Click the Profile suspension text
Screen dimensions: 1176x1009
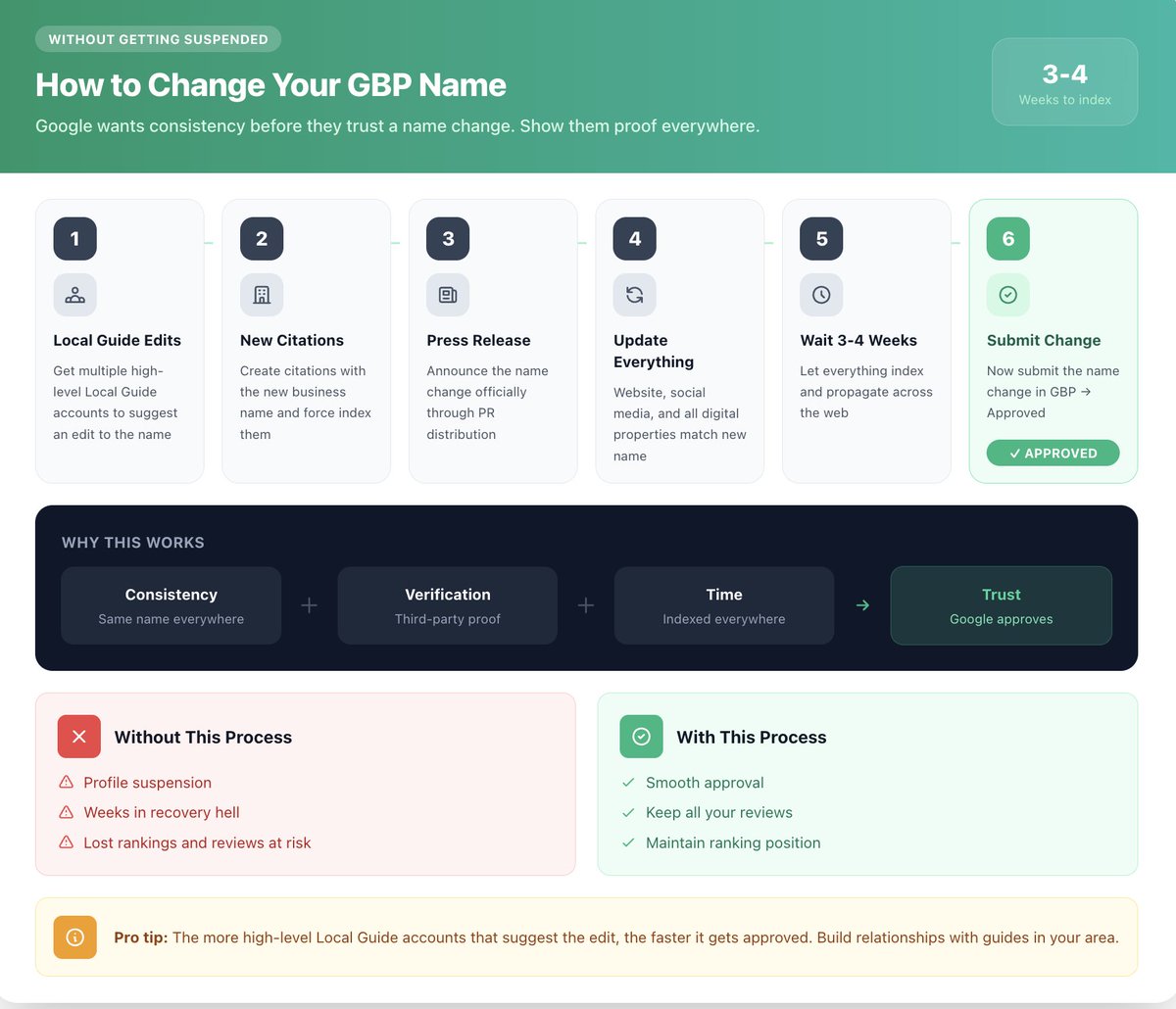pos(147,782)
